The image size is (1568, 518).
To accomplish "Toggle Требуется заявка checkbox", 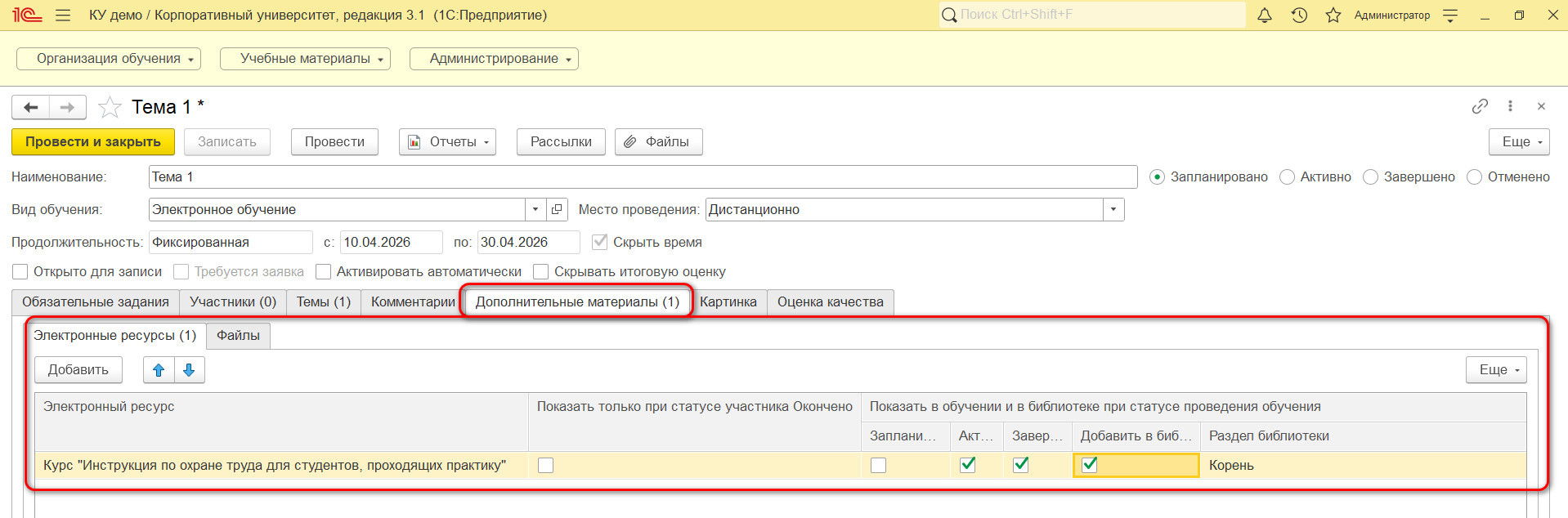I will 181,271.
